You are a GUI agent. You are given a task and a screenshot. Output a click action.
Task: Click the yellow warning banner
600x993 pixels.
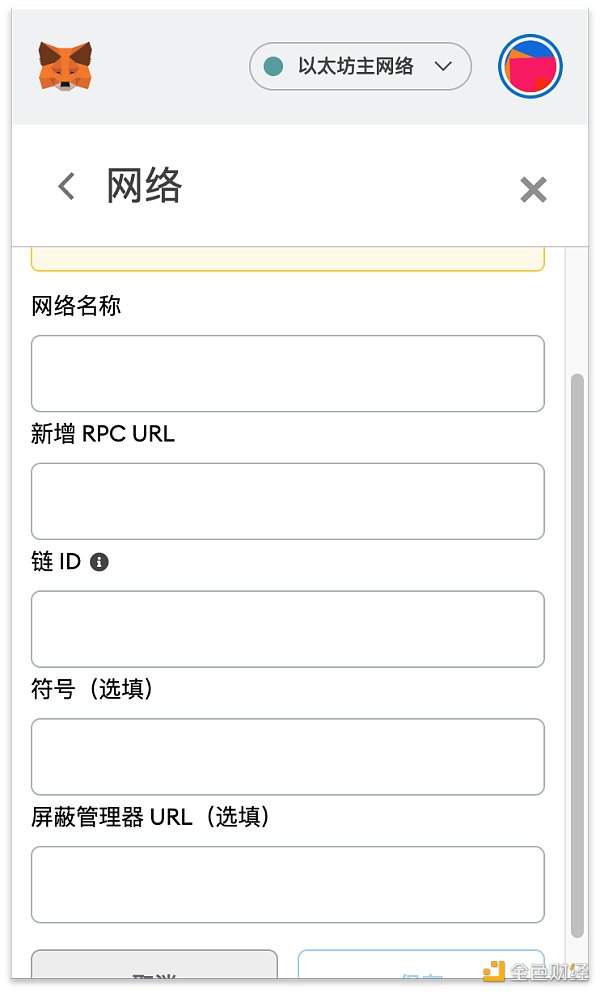(x=288, y=259)
